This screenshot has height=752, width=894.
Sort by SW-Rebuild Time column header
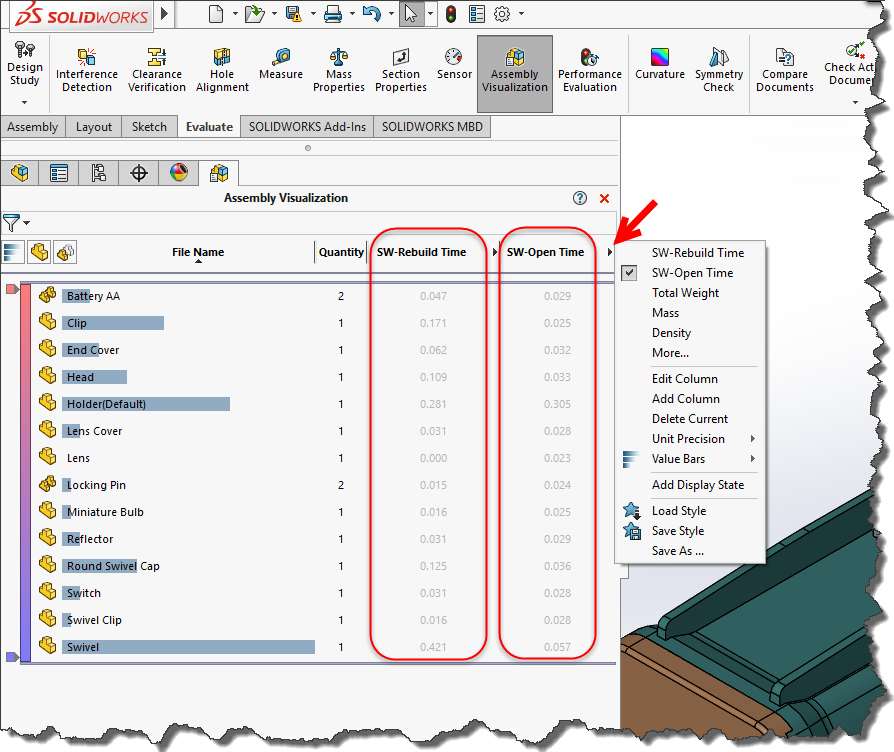(x=421, y=252)
